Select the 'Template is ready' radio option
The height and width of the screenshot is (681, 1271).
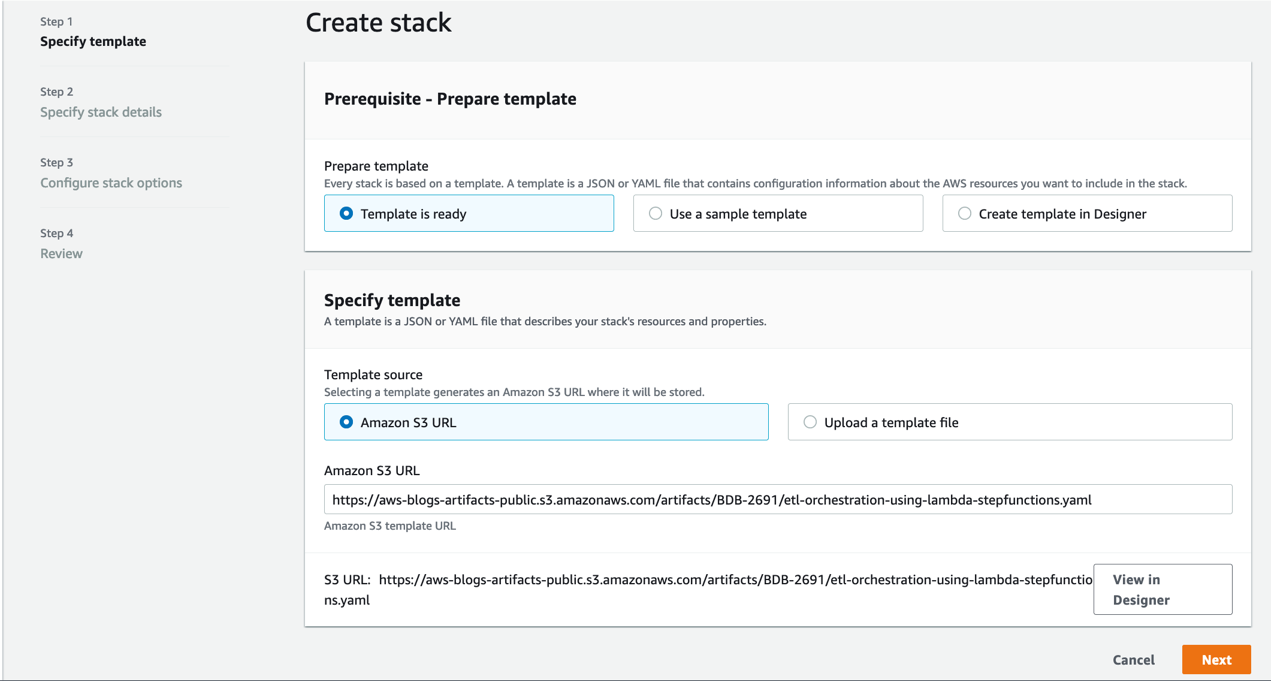pos(346,214)
